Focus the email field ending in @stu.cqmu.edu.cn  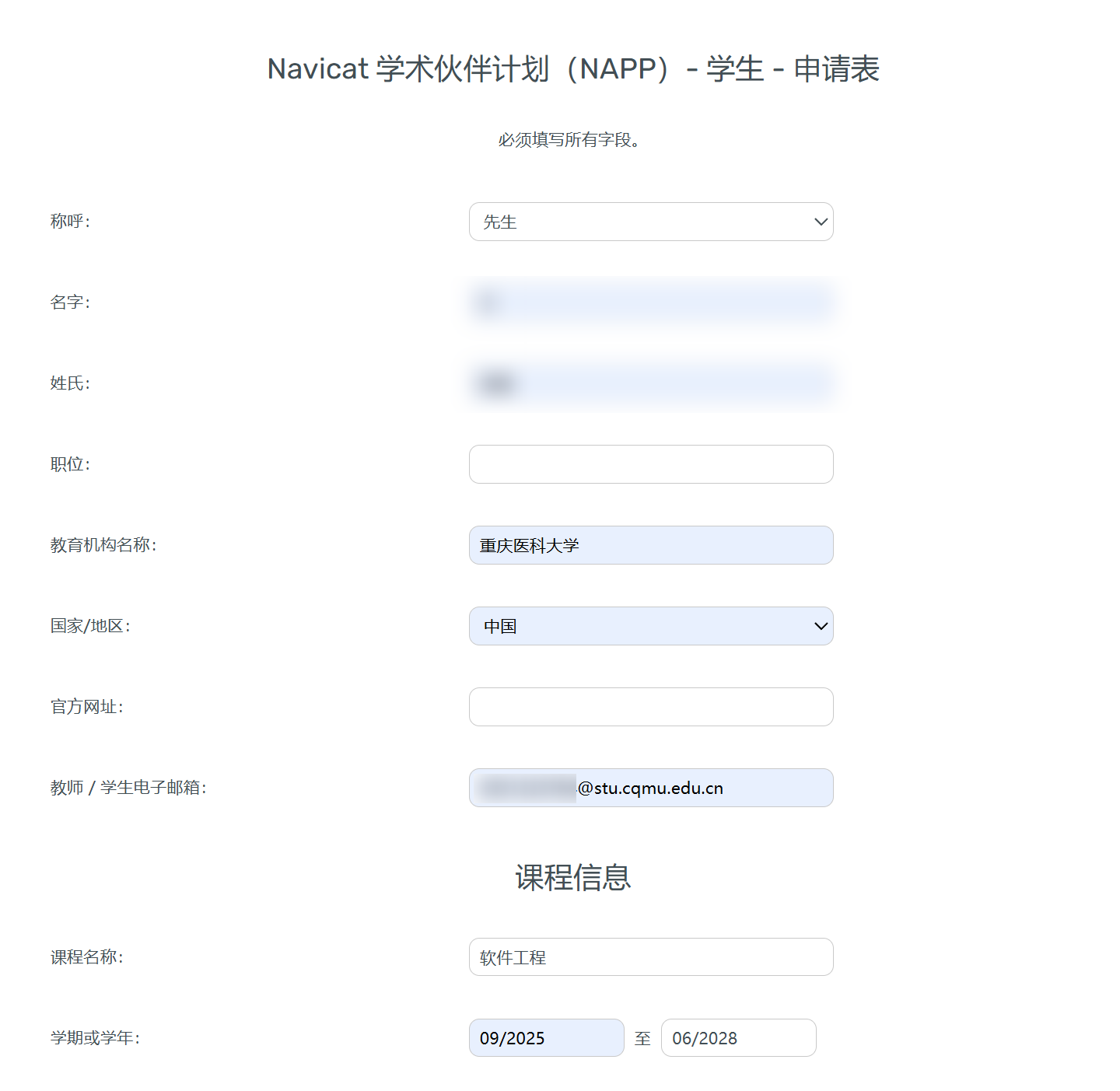[x=650, y=788]
